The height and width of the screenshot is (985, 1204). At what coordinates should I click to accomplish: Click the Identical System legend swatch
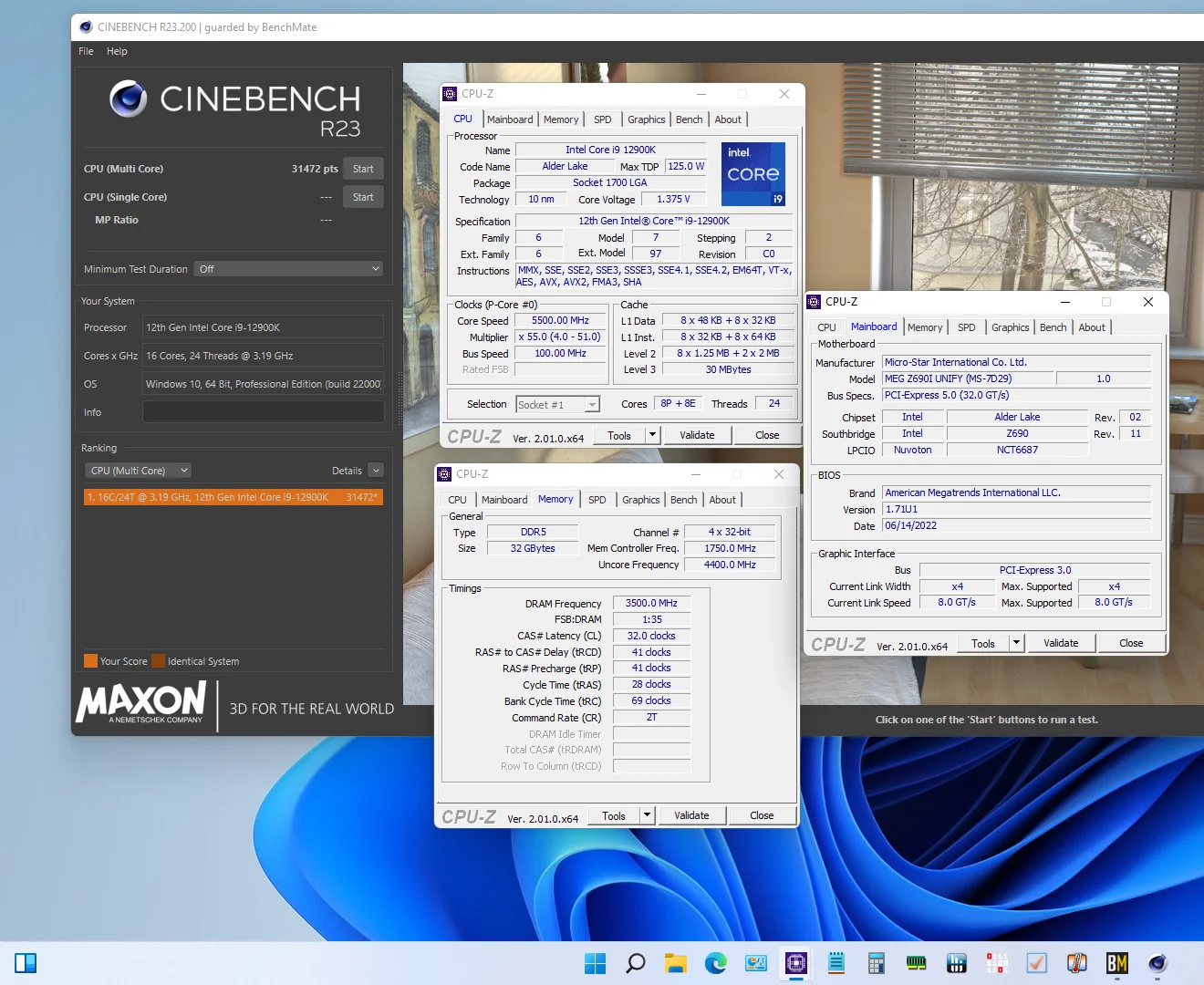(x=159, y=661)
